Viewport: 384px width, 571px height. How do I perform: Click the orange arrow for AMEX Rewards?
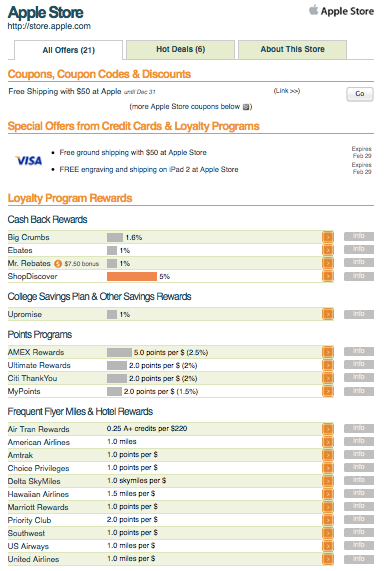(328, 352)
